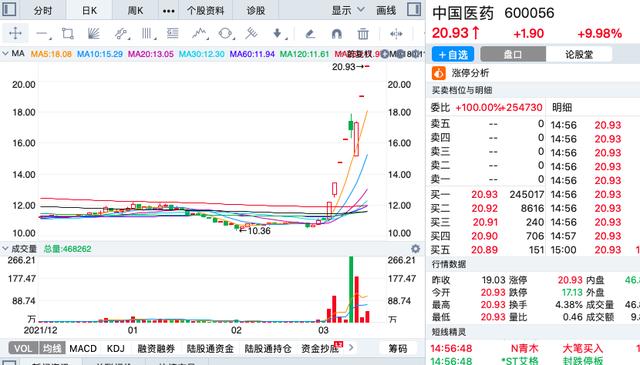
Task: Click the MA5:18.08 orange indicator label
Action: (51, 54)
